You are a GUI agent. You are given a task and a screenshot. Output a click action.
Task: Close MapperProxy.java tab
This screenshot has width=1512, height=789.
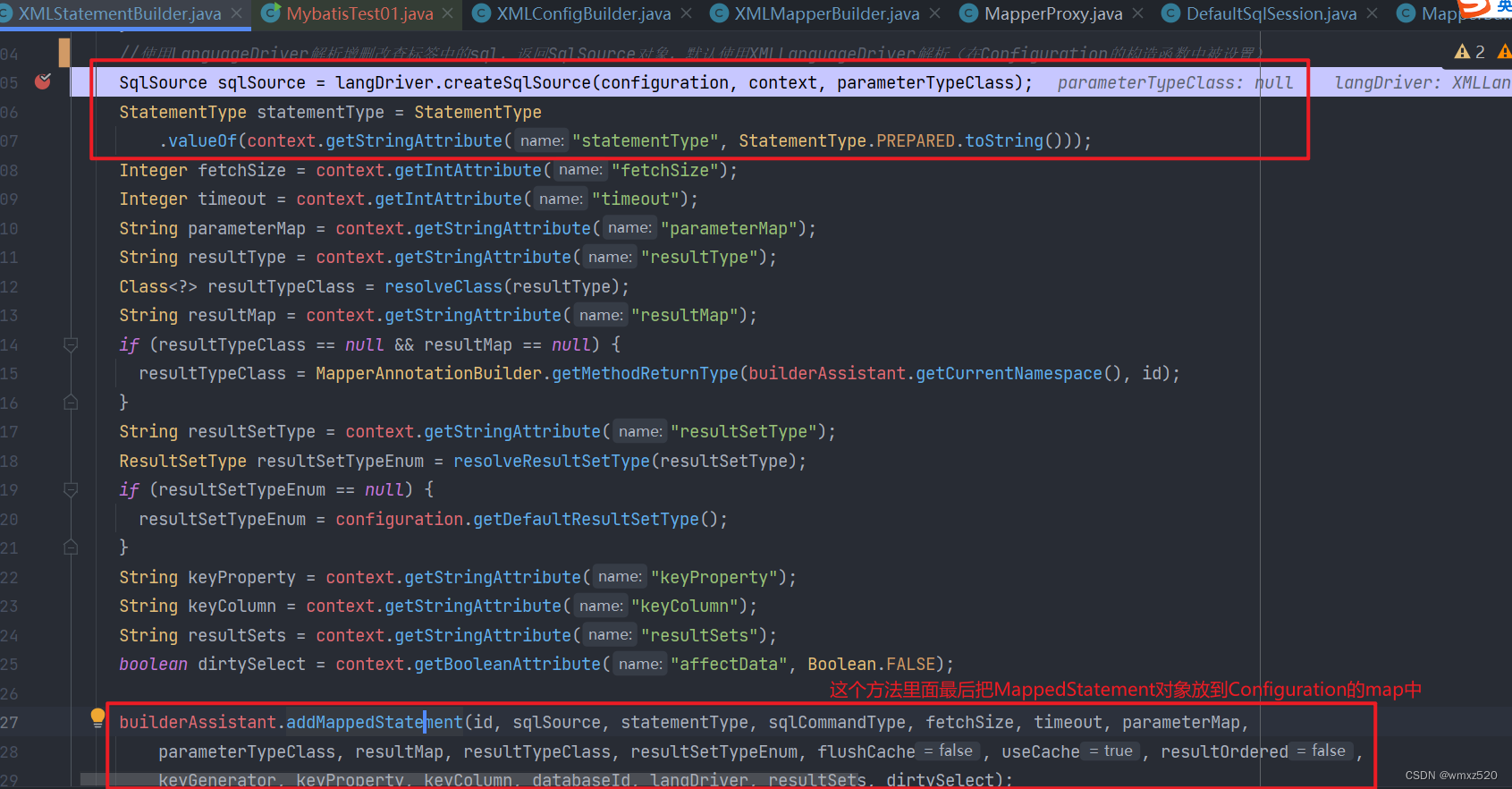pos(1137,13)
